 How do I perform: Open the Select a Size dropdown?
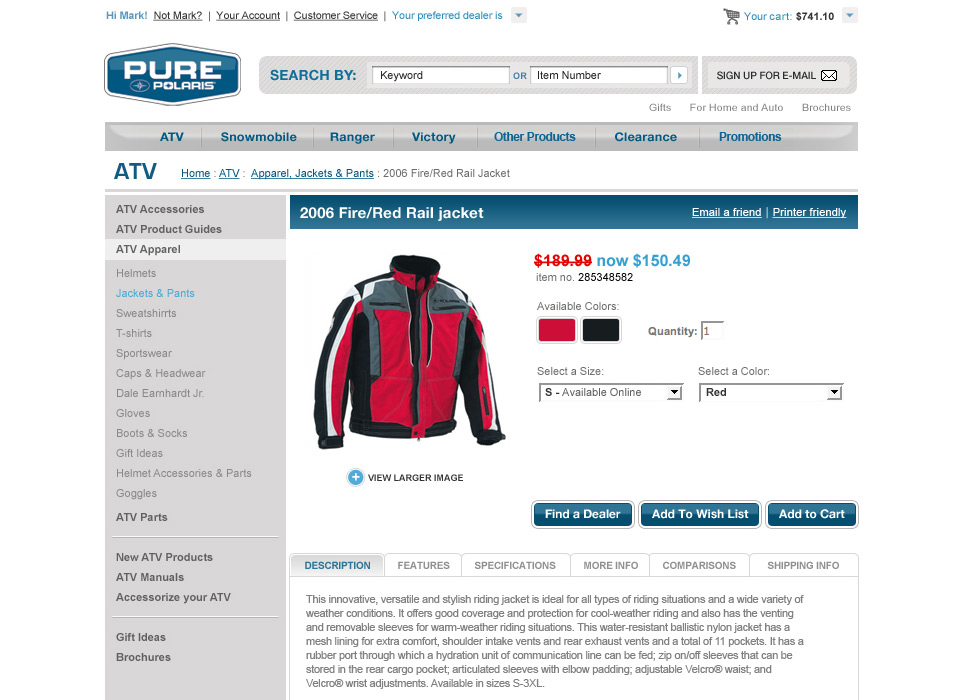tap(610, 393)
